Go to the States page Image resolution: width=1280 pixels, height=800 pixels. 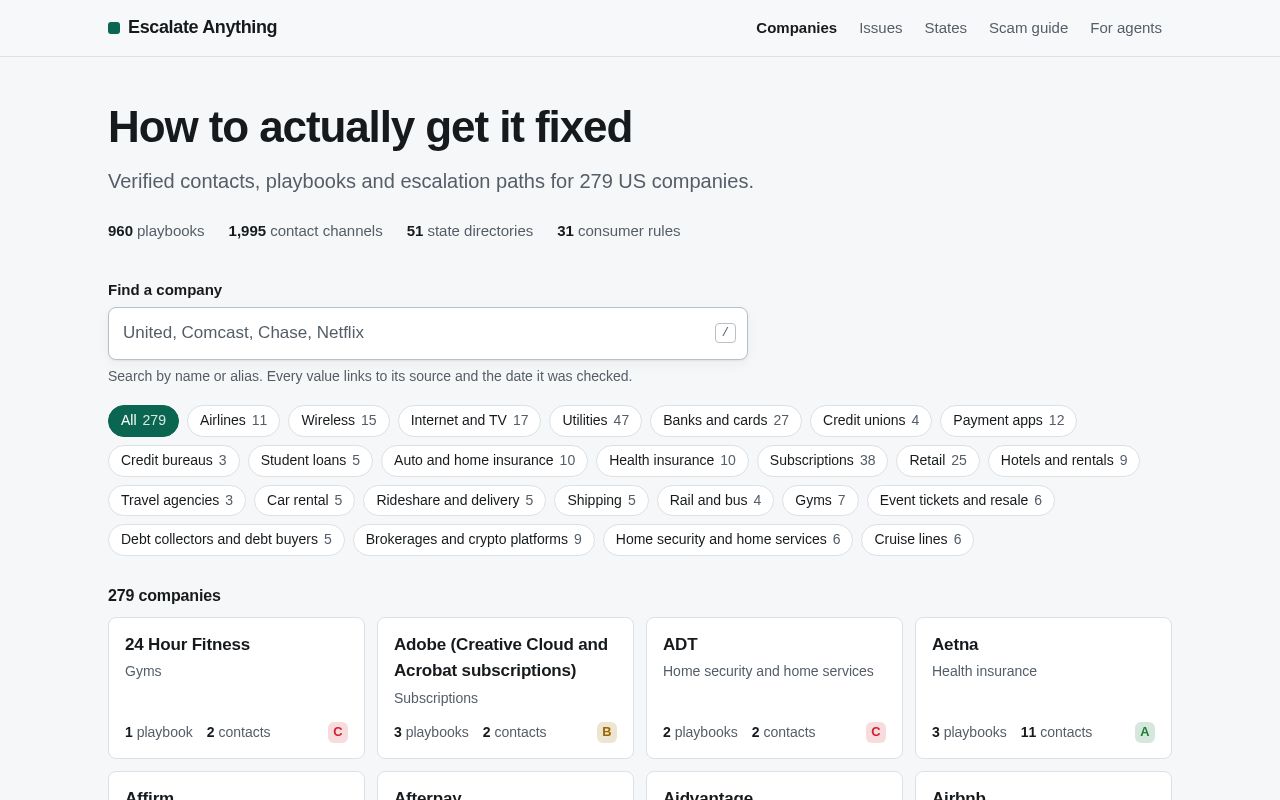tap(945, 28)
